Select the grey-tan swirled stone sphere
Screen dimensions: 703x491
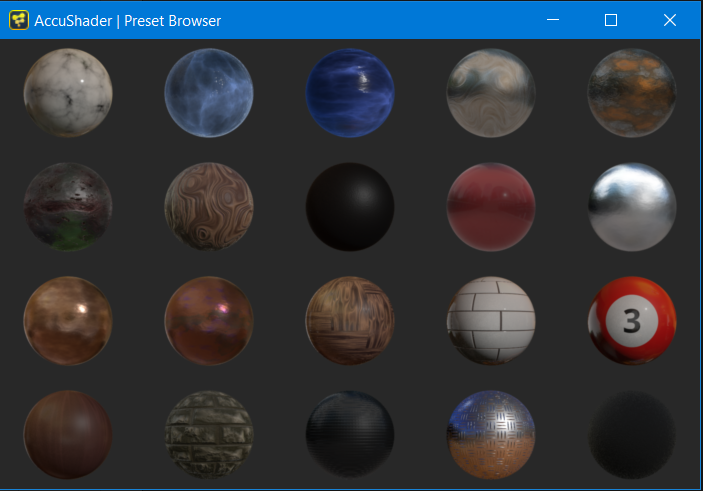click(491, 93)
